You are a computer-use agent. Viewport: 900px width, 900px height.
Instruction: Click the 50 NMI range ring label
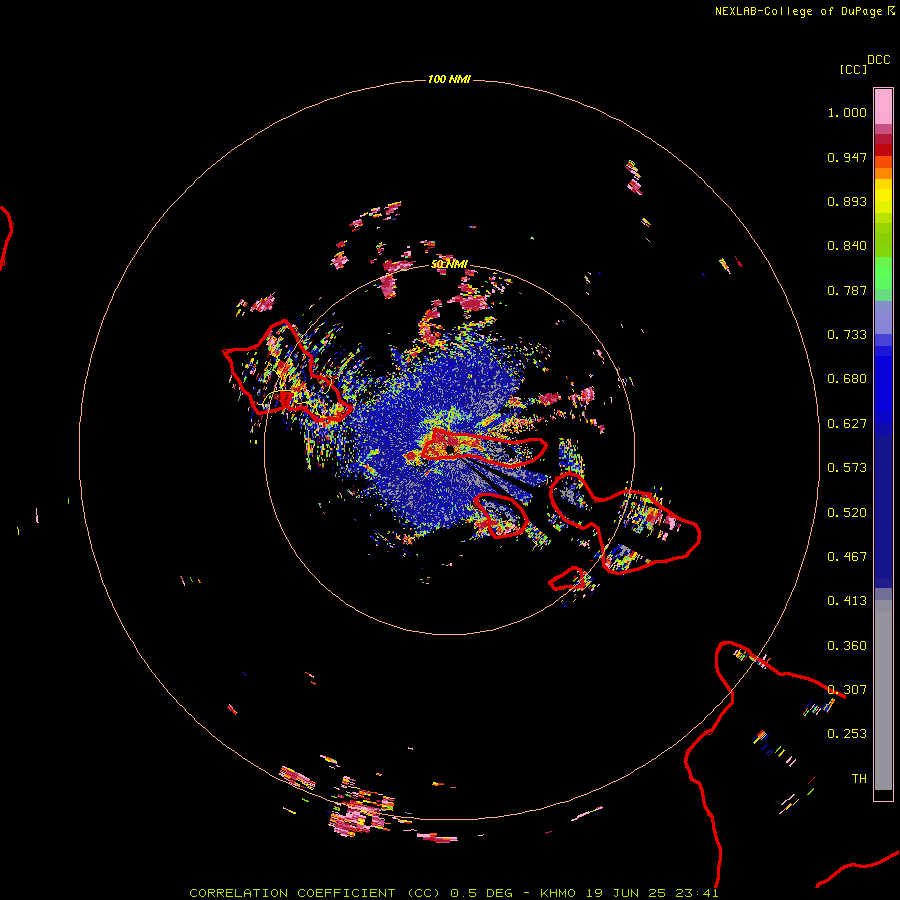pyautogui.click(x=449, y=264)
